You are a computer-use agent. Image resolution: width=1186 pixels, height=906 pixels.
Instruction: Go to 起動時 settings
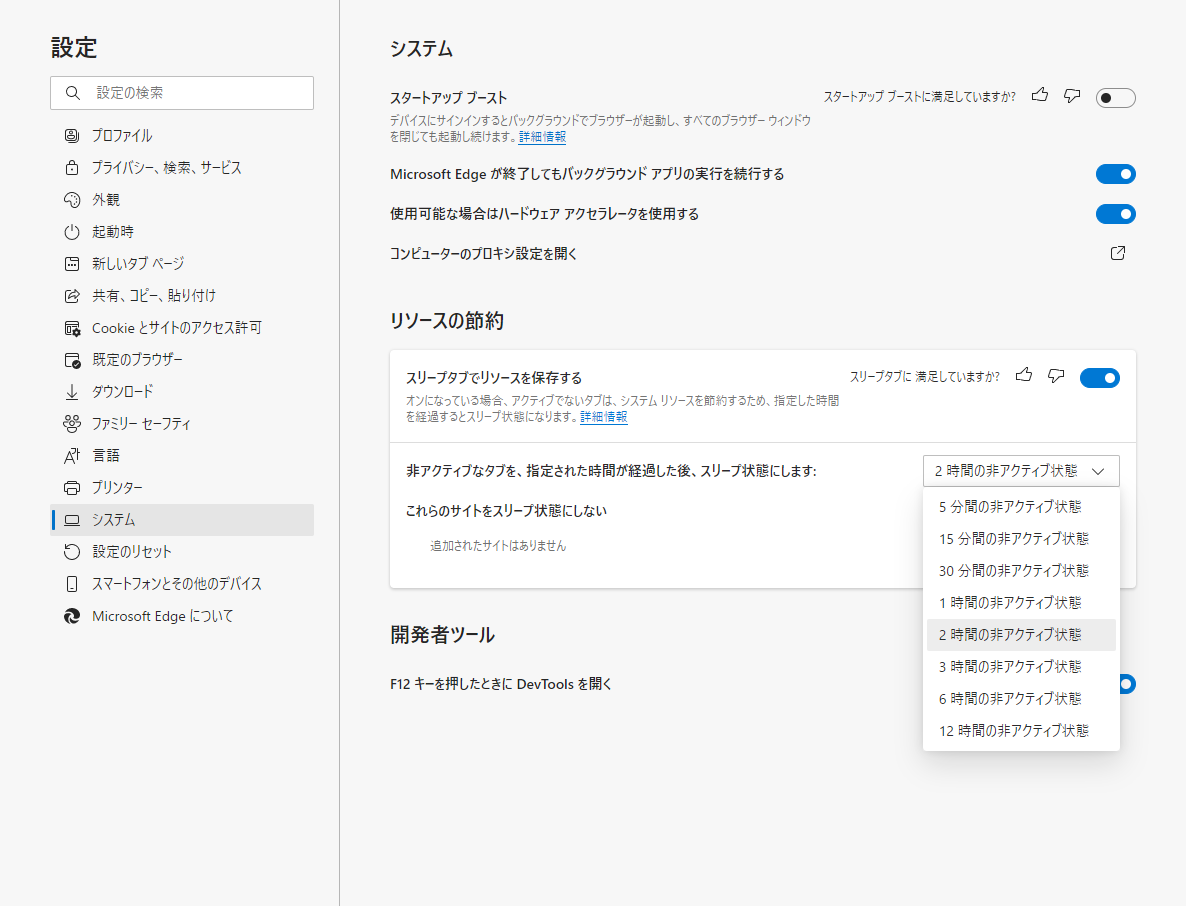[182, 232]
